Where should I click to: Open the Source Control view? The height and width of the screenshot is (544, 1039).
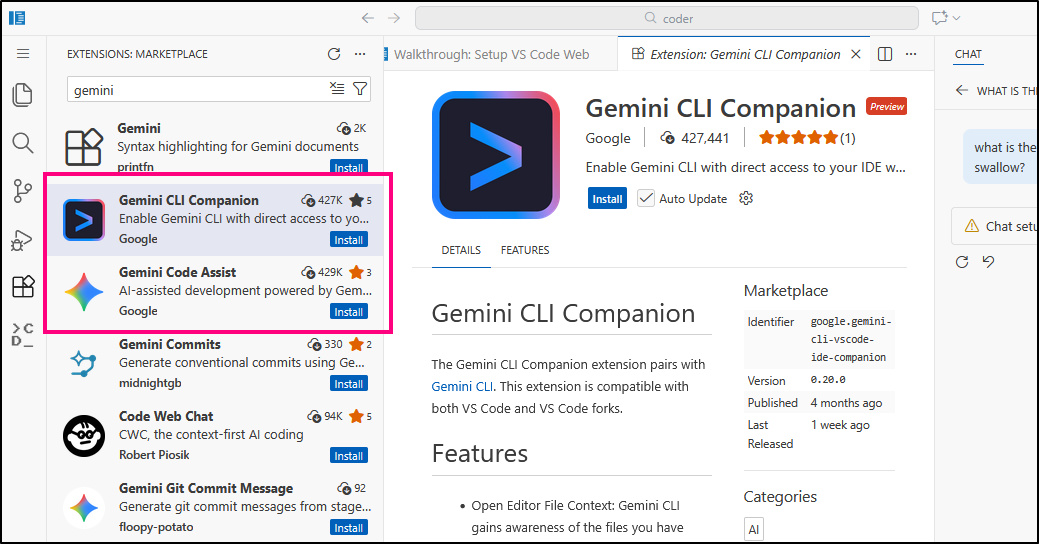click(22, 191)
